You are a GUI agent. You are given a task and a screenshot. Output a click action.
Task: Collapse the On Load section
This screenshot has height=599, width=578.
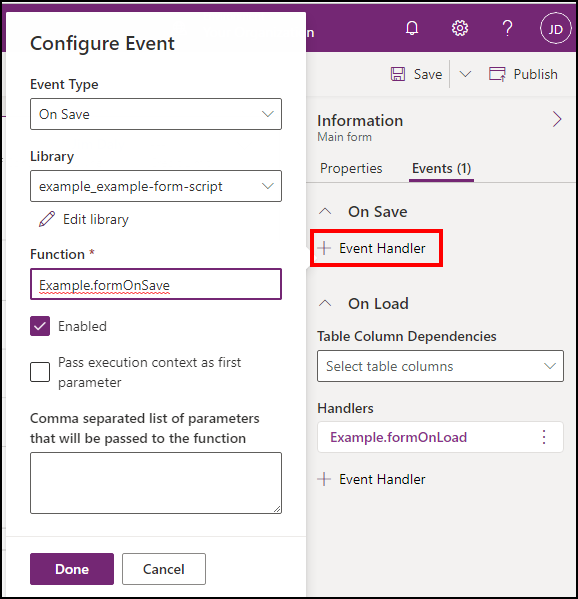point(325,303)
